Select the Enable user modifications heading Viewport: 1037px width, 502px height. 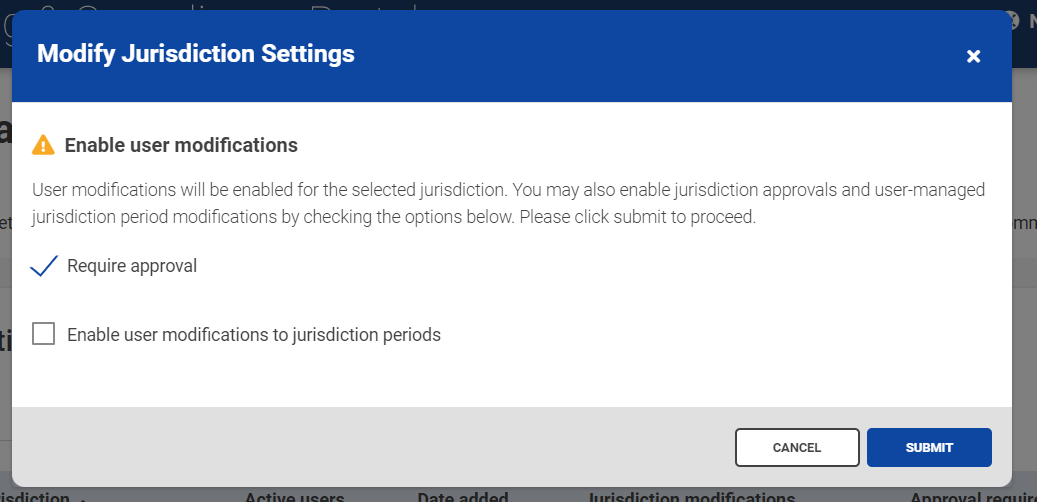coord(181,145)
